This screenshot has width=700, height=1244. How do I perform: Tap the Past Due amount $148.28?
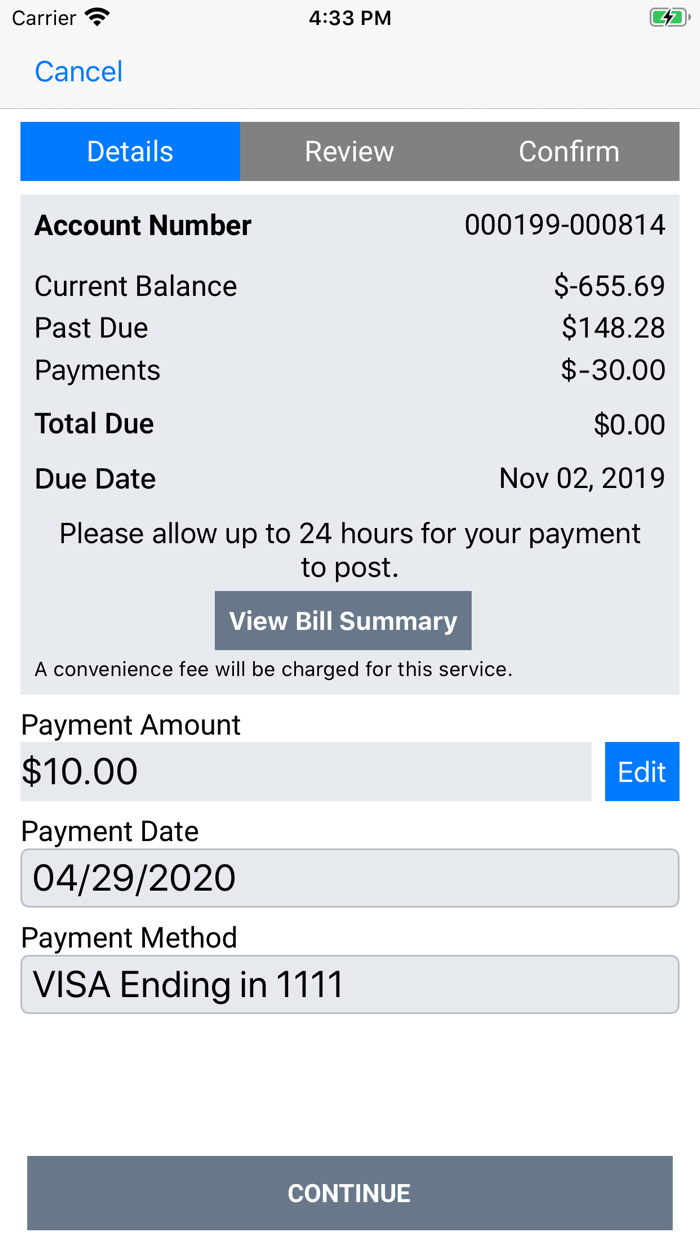tap(613, 328)
